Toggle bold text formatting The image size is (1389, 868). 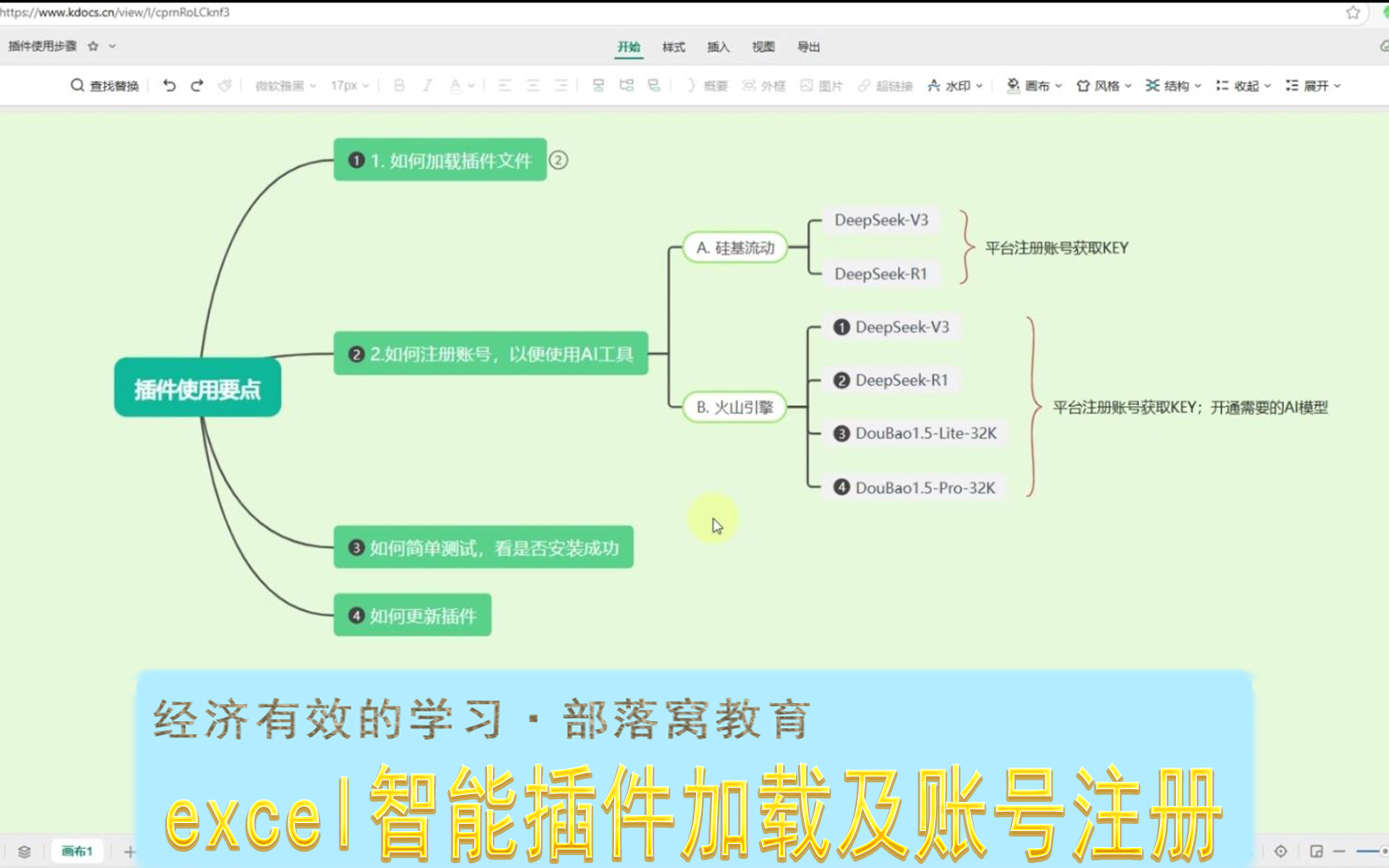(x=399, y=85)
